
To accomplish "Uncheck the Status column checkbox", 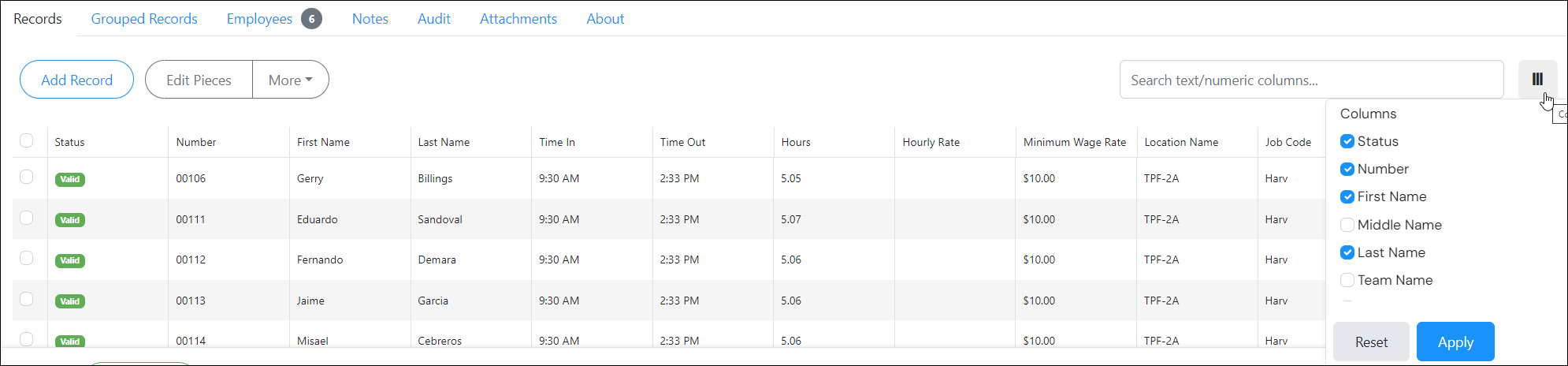I will 1347,141.
